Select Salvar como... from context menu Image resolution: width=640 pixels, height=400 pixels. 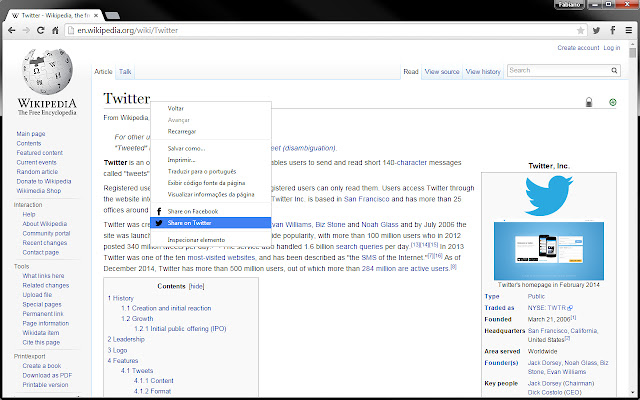coord(186,149)
